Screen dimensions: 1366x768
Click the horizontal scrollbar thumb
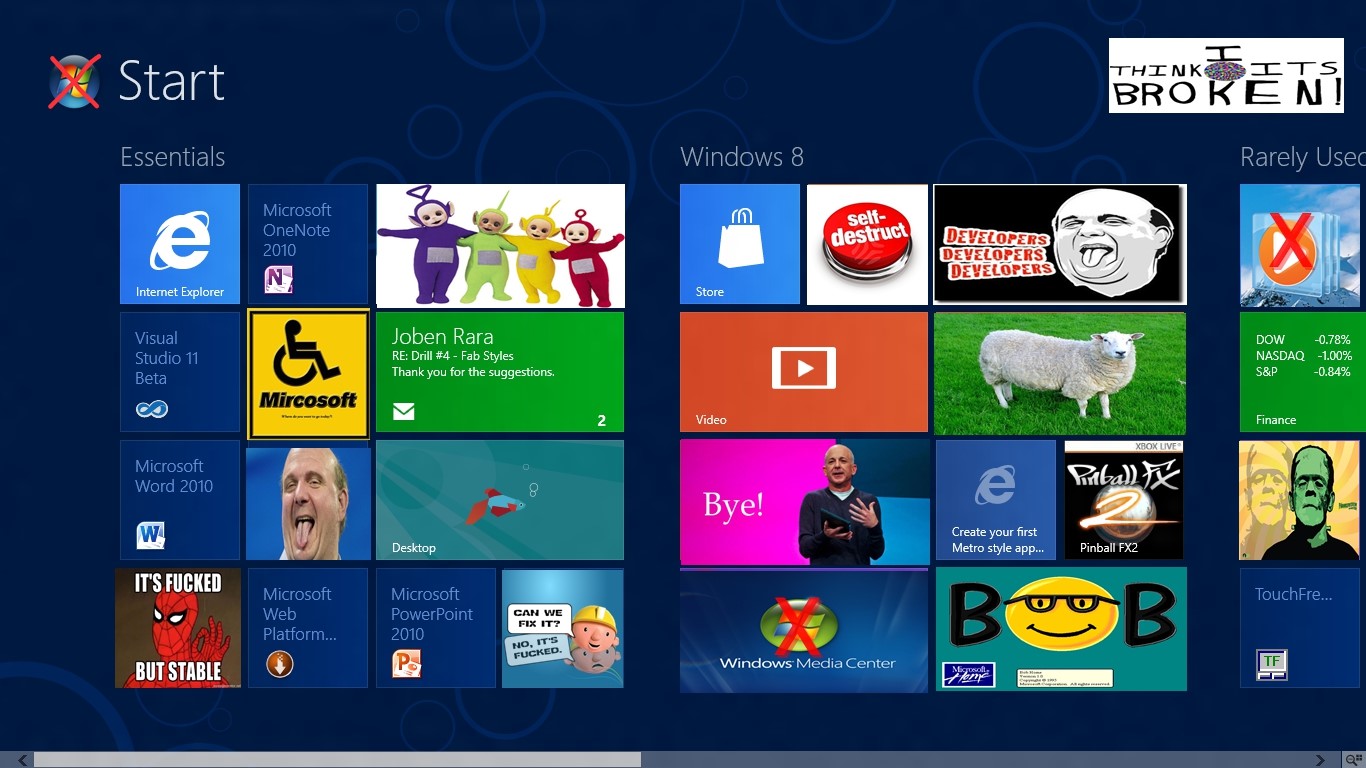(x=337, y=760)
